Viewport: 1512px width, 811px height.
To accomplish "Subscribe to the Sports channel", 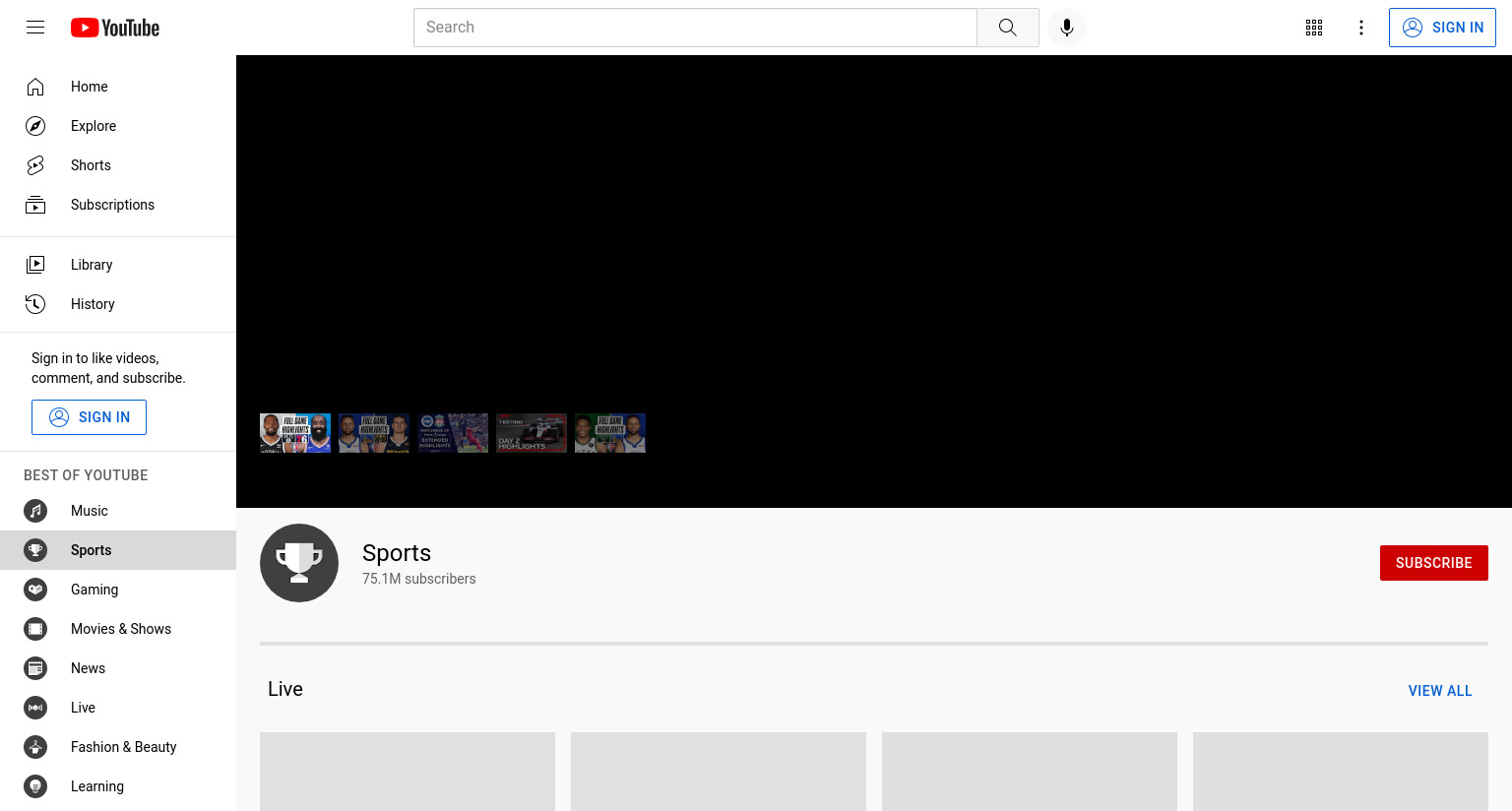I will click(x=1433, y=563).
